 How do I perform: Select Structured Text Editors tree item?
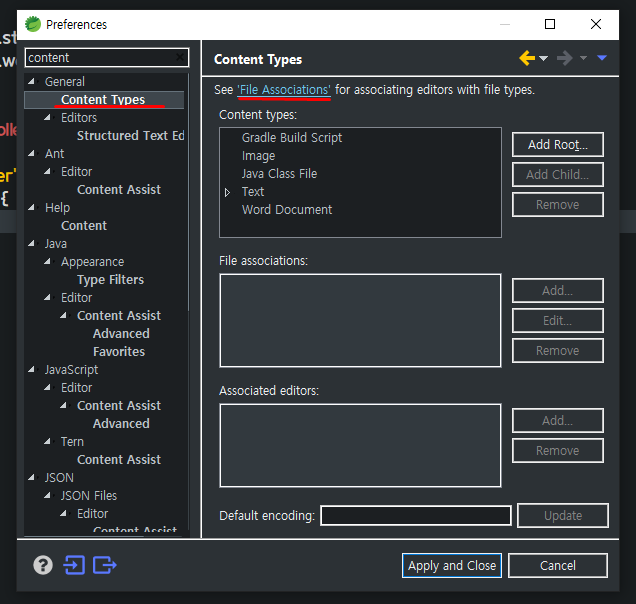point(131,135)
